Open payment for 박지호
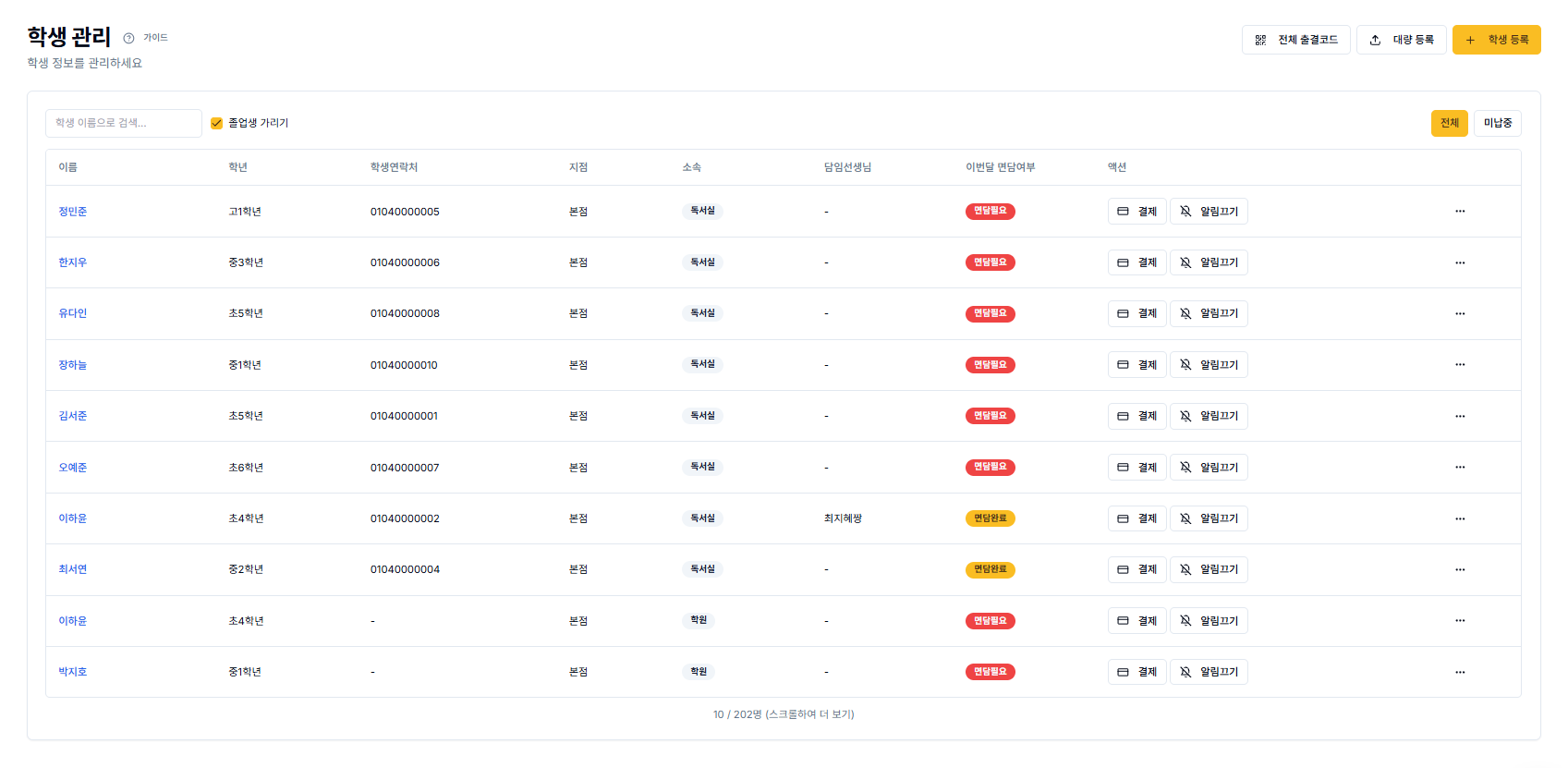The height and width of the screenshot is (768, 1568). click(1136, 672)
